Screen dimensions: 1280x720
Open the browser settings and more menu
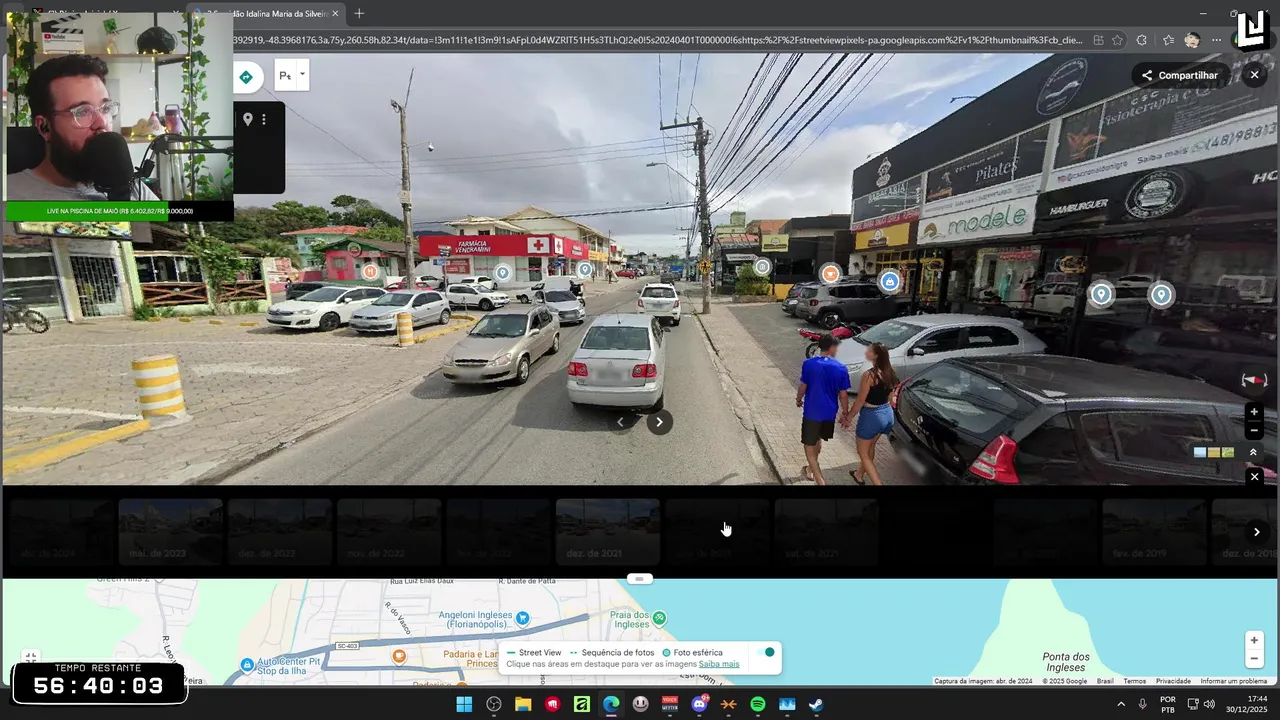click(x=1216, y=40)
